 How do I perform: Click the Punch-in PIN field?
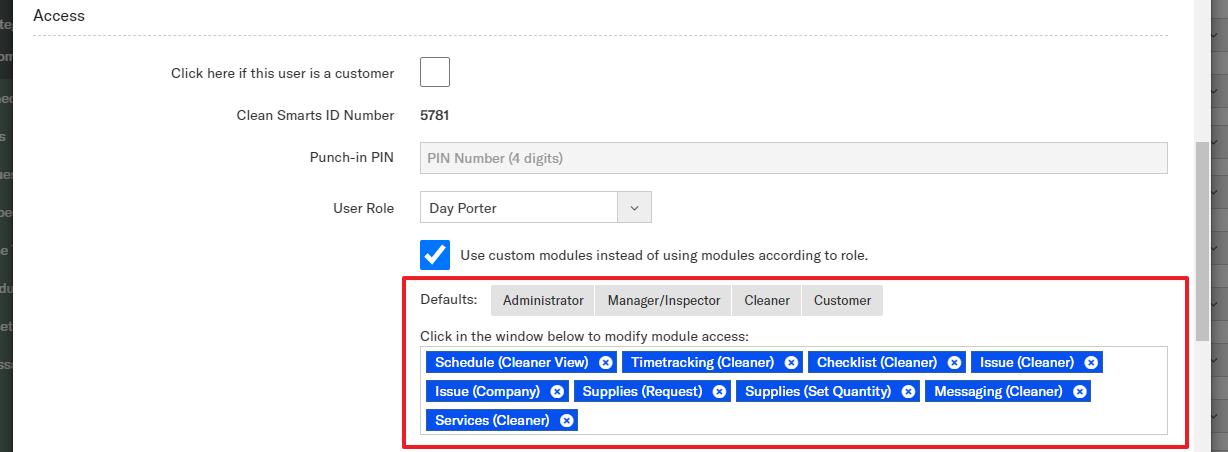coord(793,158)
